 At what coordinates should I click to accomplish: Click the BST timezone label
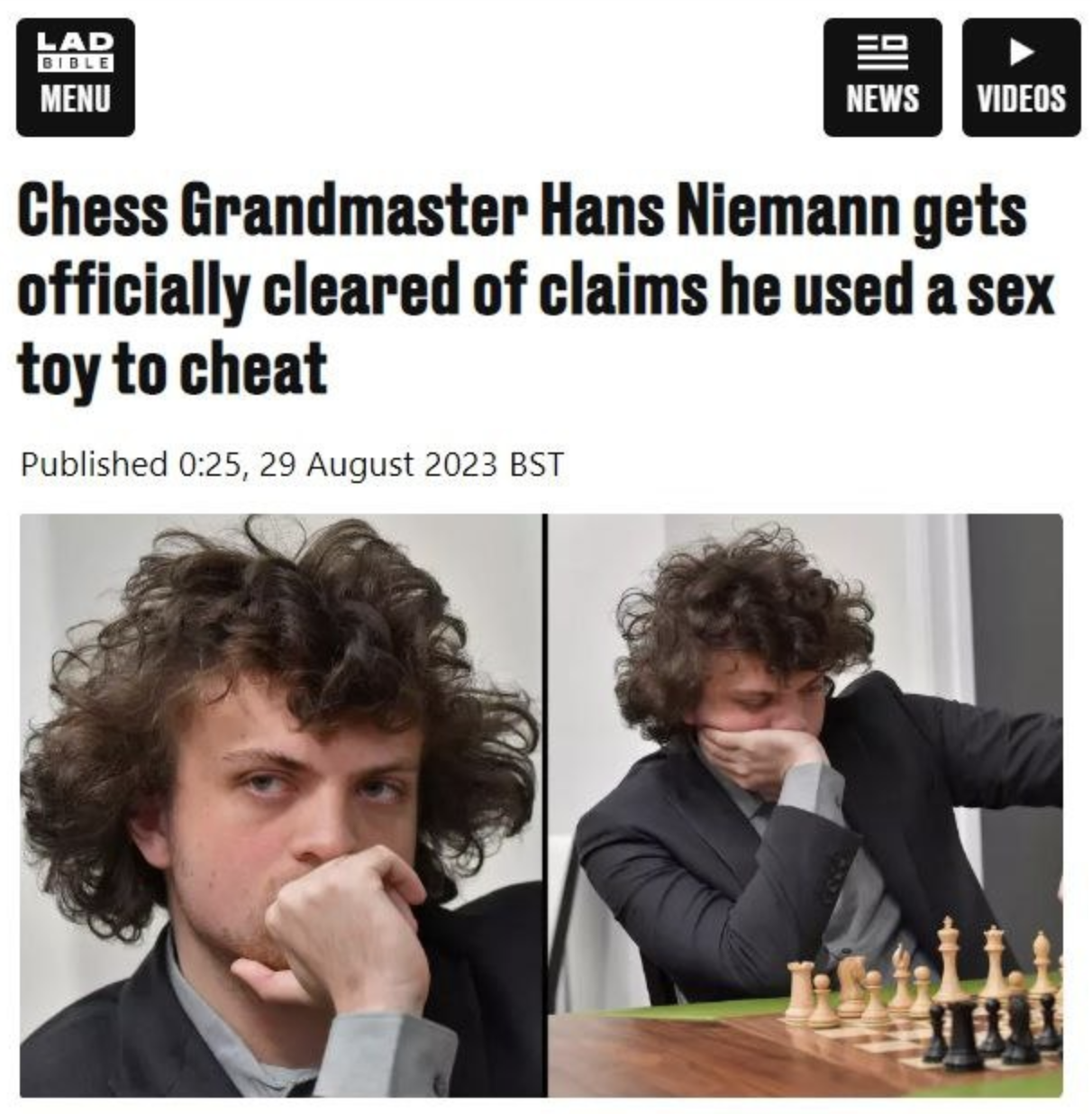tap(537, 464)
